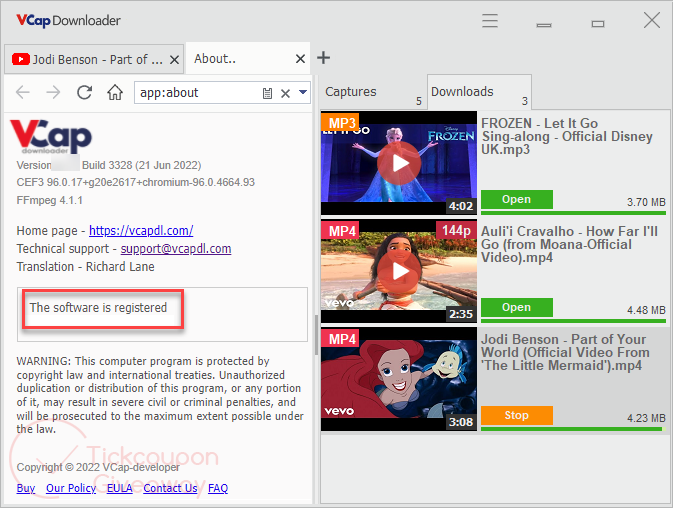Click the Moana download progress bar

(573, 321)
